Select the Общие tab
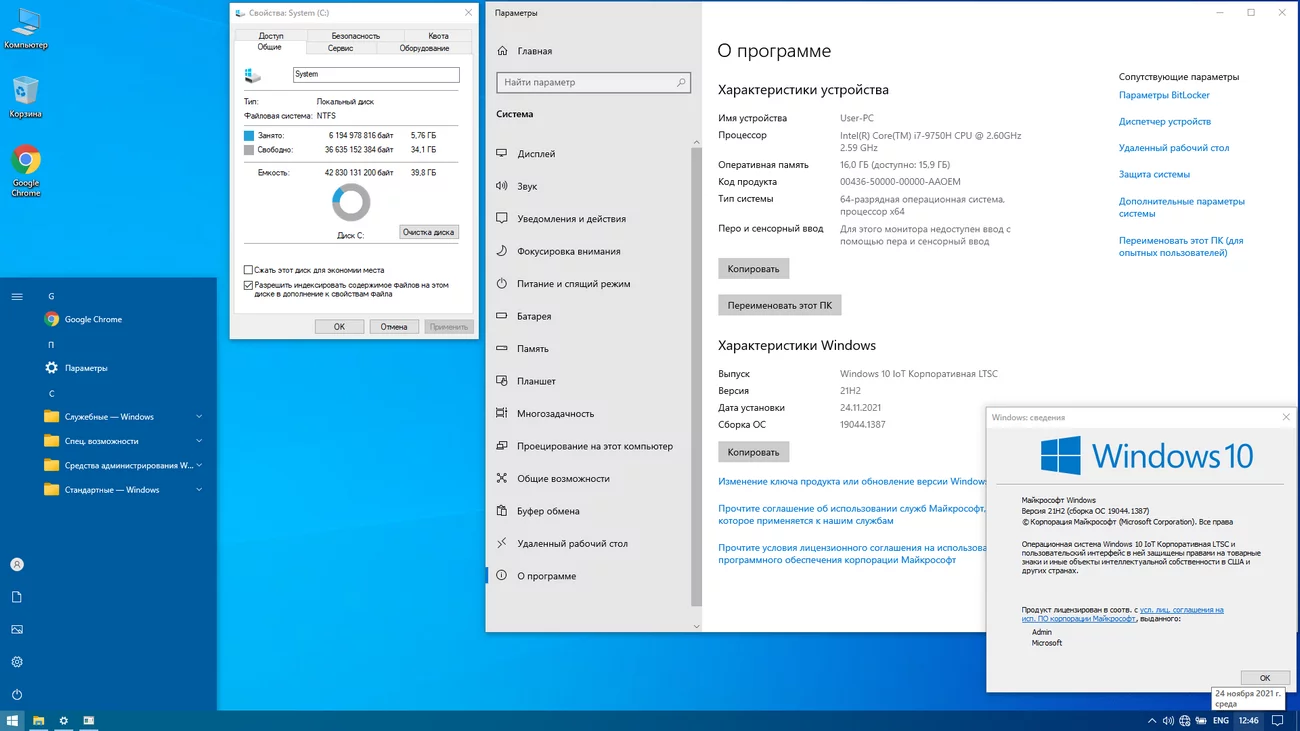Screen dimensions: 1300x731 [x=269, y=47]
